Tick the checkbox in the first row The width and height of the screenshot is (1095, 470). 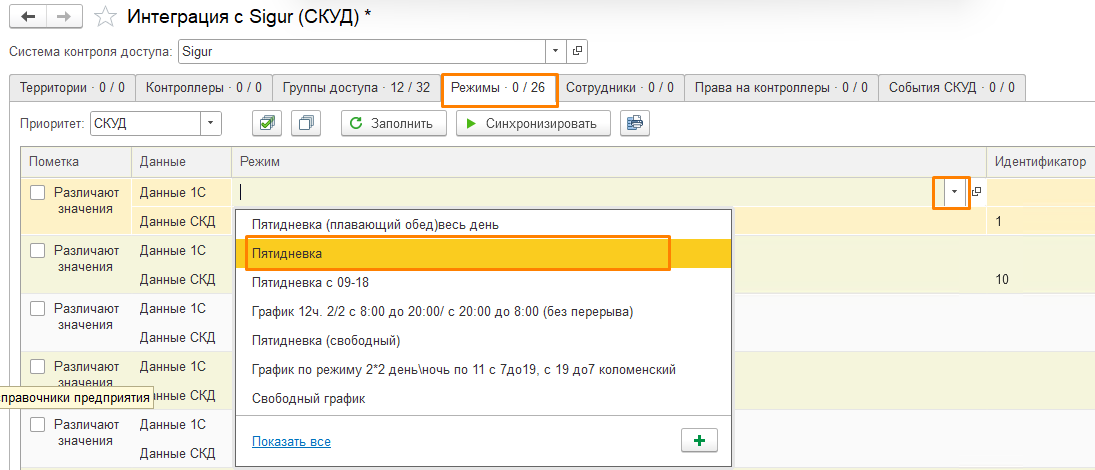click(38, 193)
